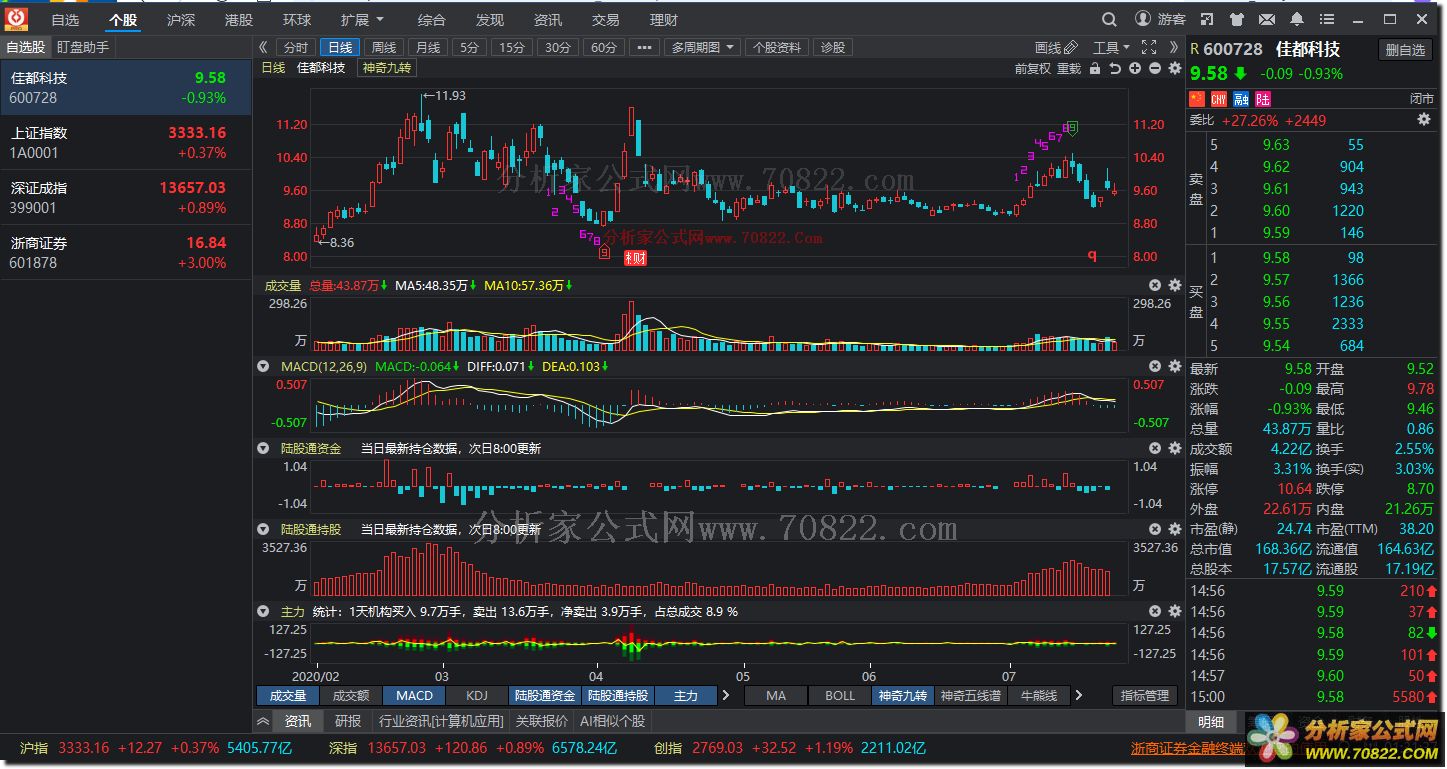This screenshot has width=1447, height=769.
Task: Close the 陆股通资金 panel
Action: click(1155, 449)
